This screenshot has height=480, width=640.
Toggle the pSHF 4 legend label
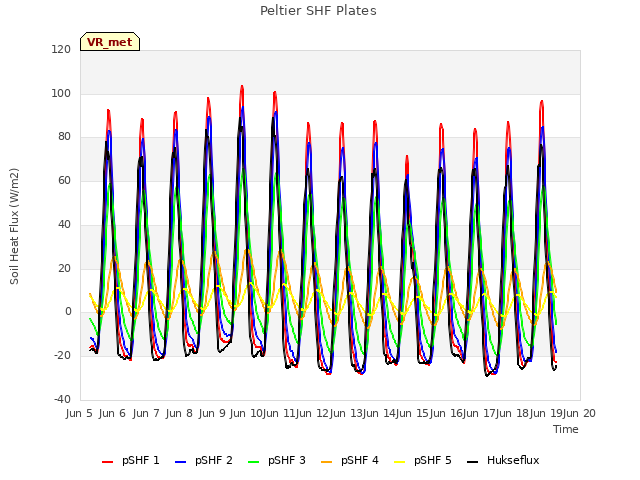point(360,460)
